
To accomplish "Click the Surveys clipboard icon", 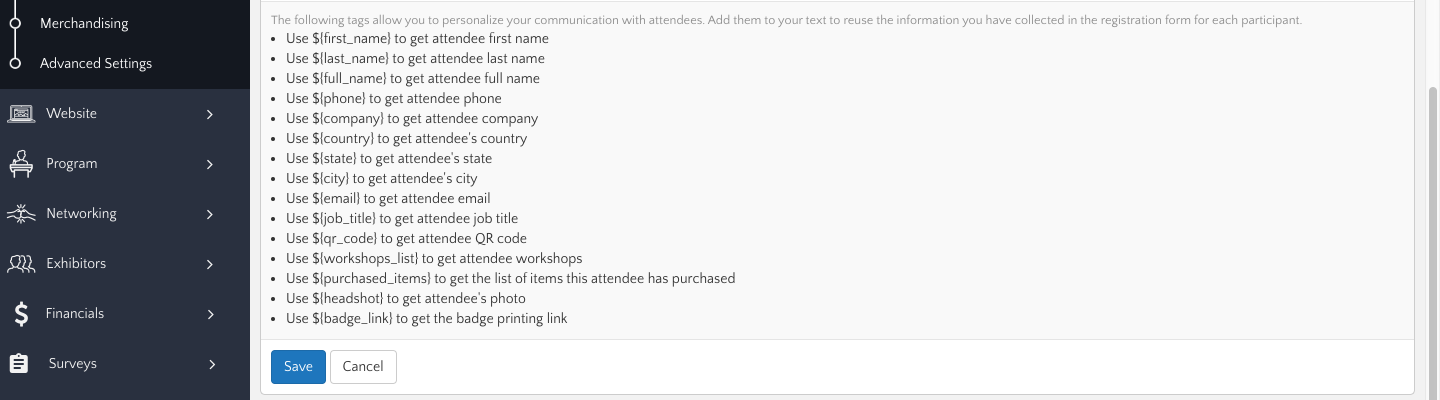I will click(x=19, y=364).
